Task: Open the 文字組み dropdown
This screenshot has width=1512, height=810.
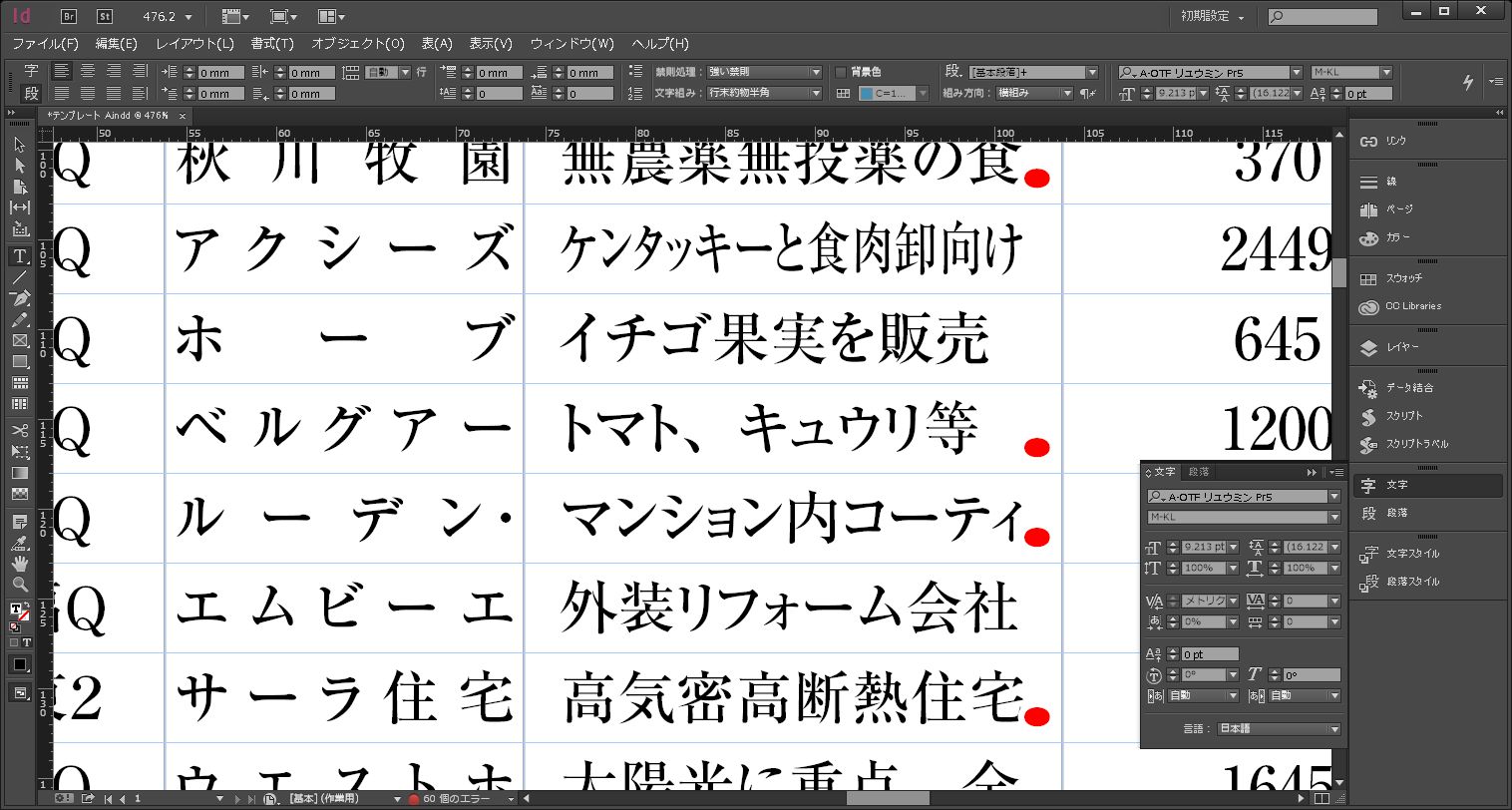Action: [764, 93]
